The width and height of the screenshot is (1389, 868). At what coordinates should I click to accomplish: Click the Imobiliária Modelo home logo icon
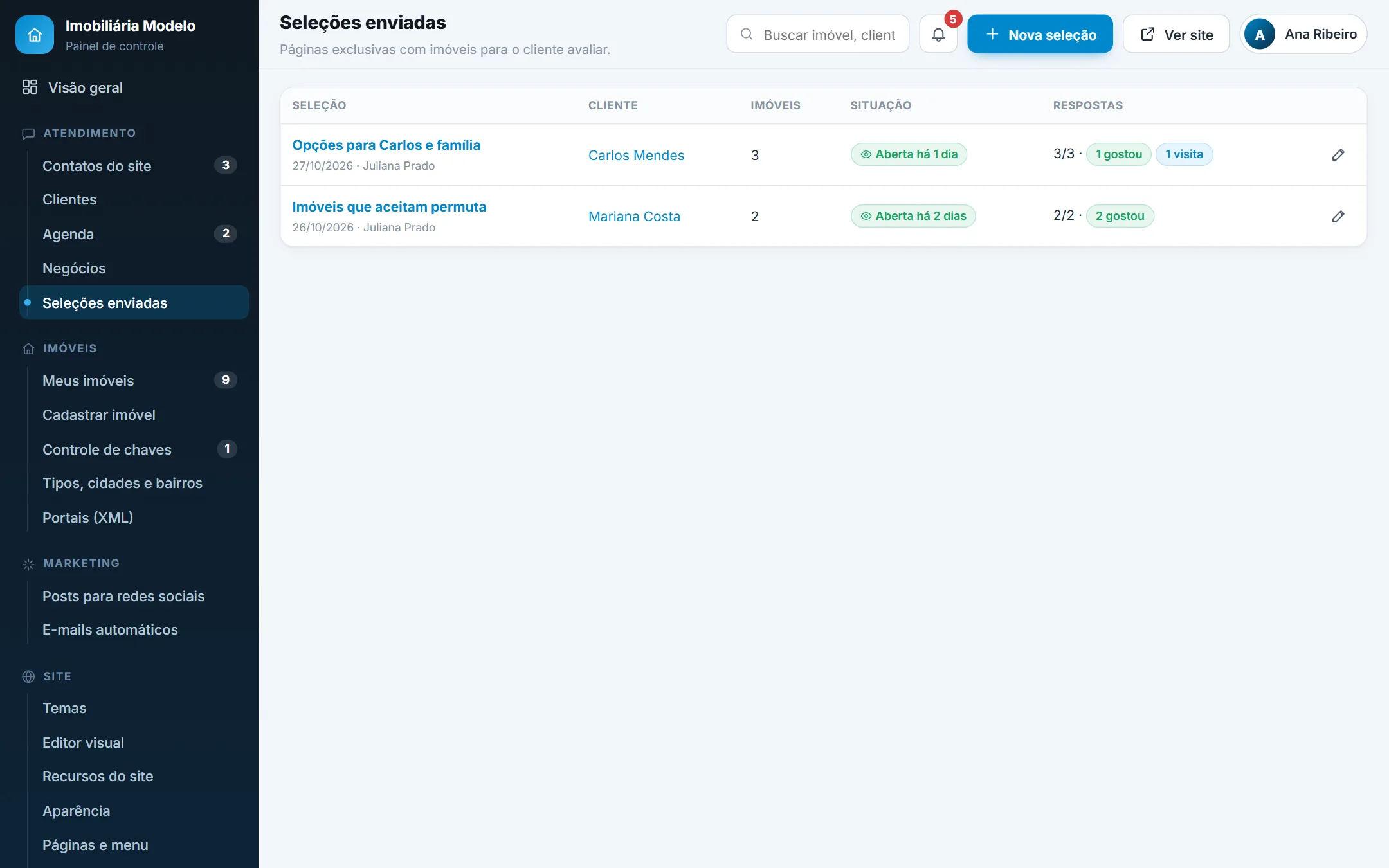(x=35, y=35)
